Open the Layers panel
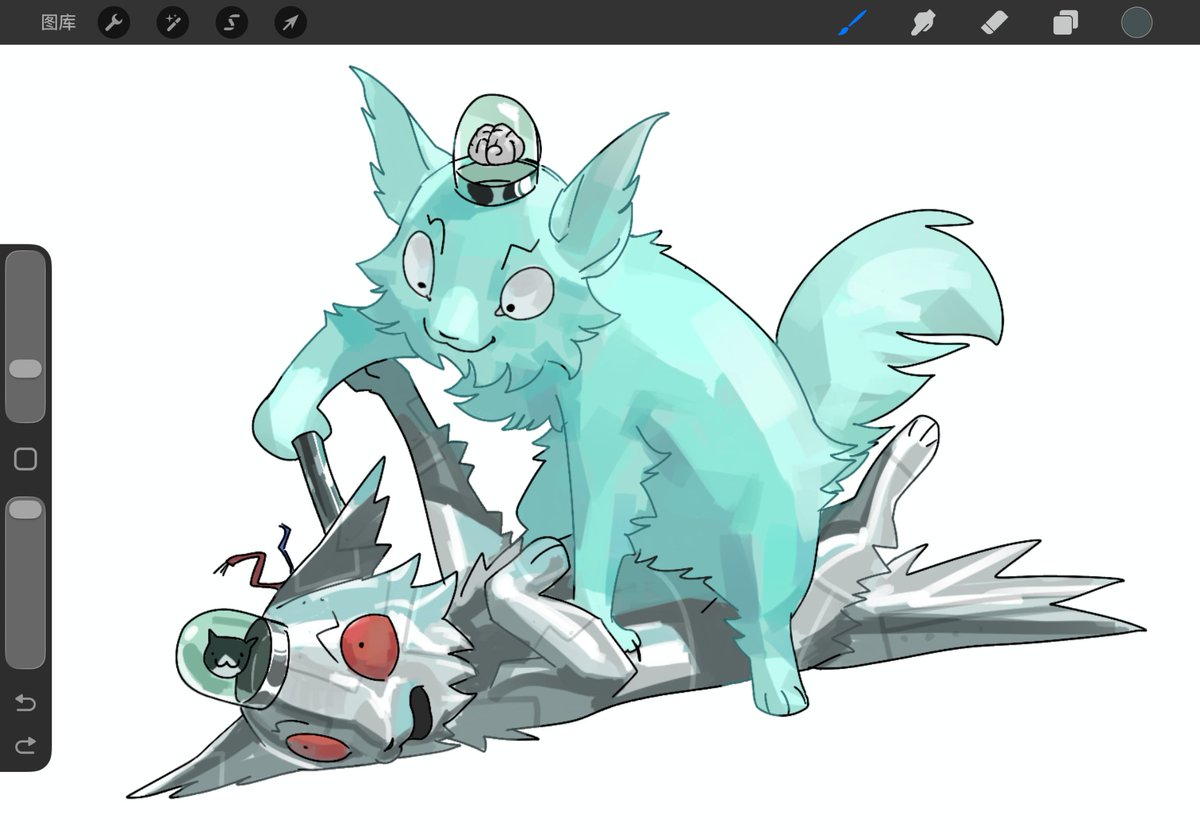Image resolution: width=1200 pixels, height=834 pixels. point(1065,22)
